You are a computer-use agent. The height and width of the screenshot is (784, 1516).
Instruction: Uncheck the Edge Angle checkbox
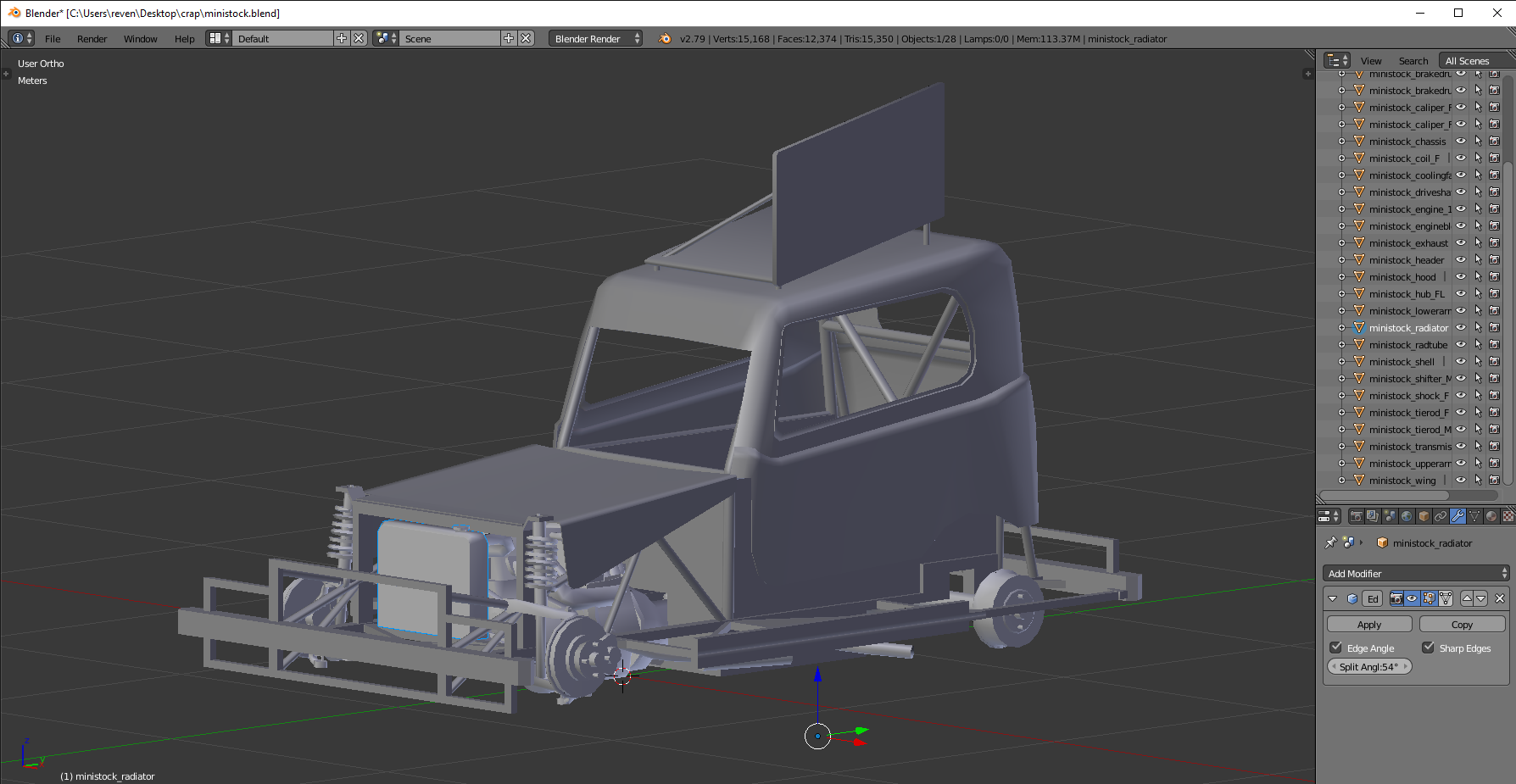click(x=1336, y=648)
